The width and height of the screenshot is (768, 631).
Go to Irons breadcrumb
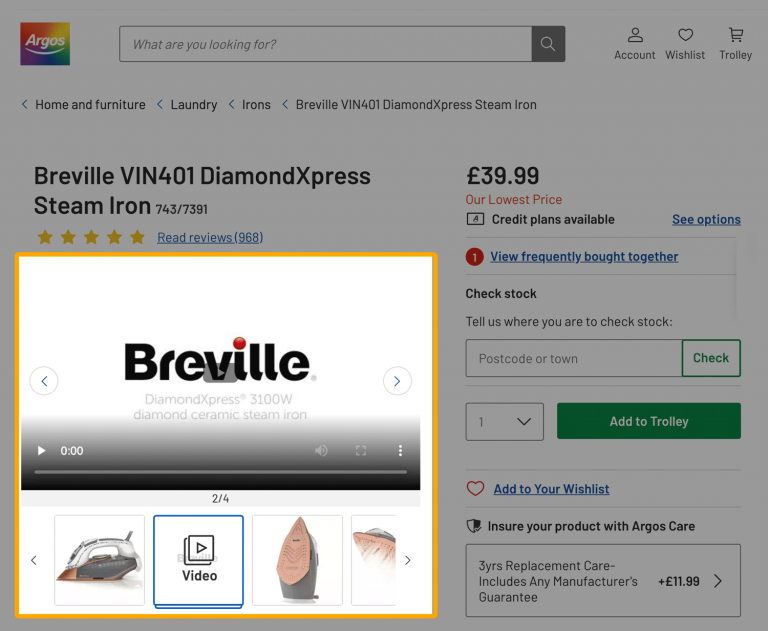click(256, 105)
